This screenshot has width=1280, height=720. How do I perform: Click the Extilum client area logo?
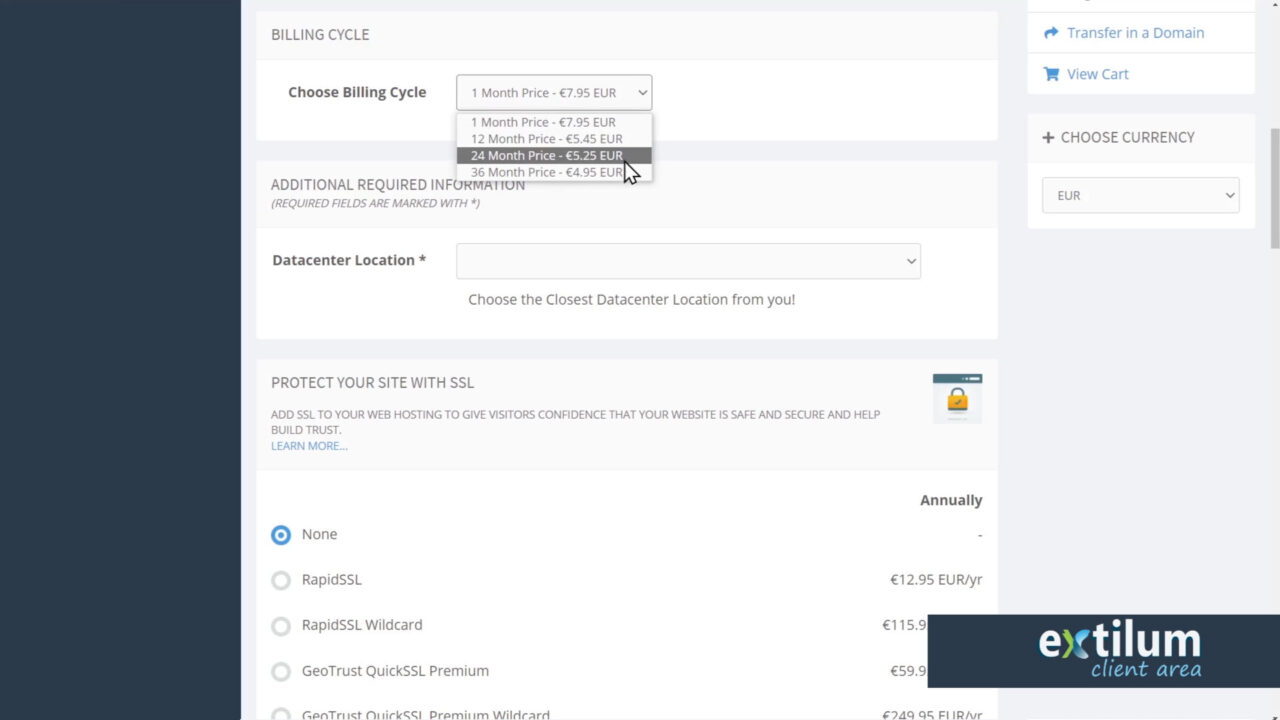click(1118, 650)
